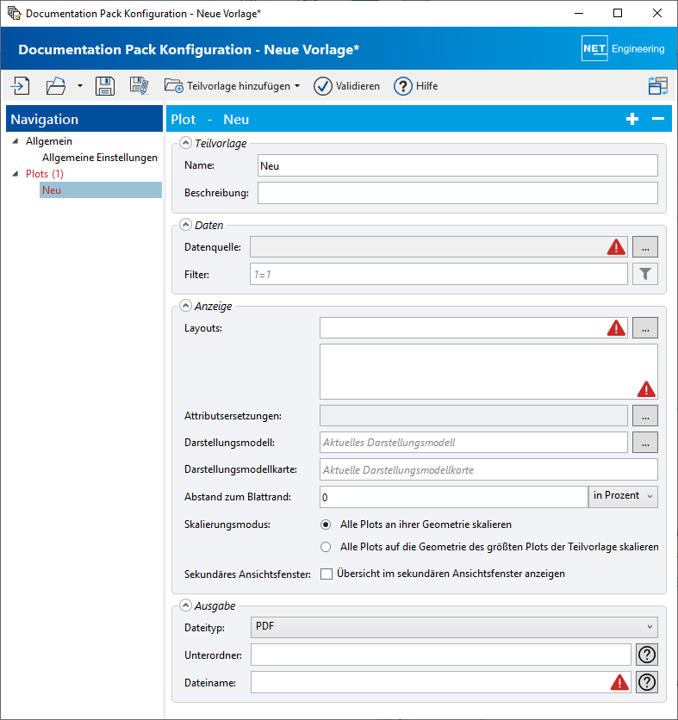Click into the Dateiname field
Viewport: 678px width, 720px height.
pyautogui.click(x=441, y=682)
